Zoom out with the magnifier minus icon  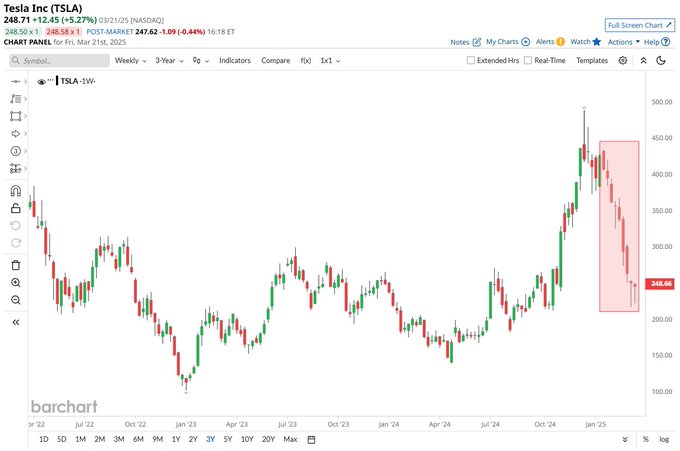16,300
